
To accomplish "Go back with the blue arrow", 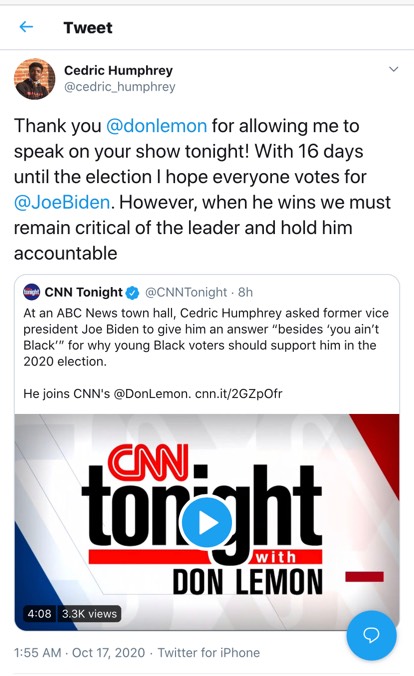I will 26,27.
